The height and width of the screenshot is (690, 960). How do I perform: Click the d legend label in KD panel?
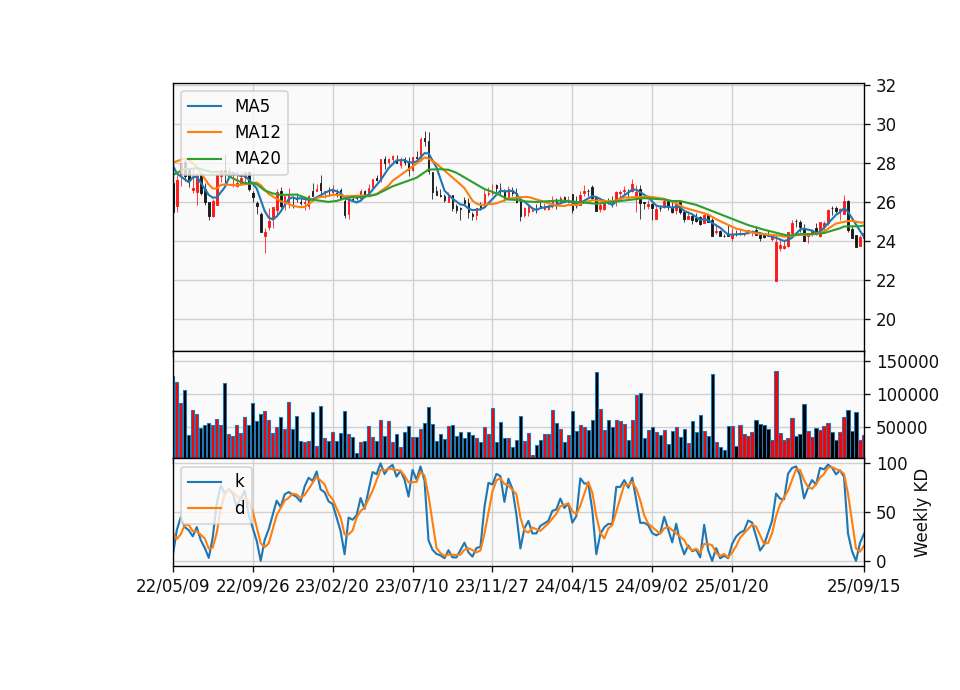[x=239, y=508]
